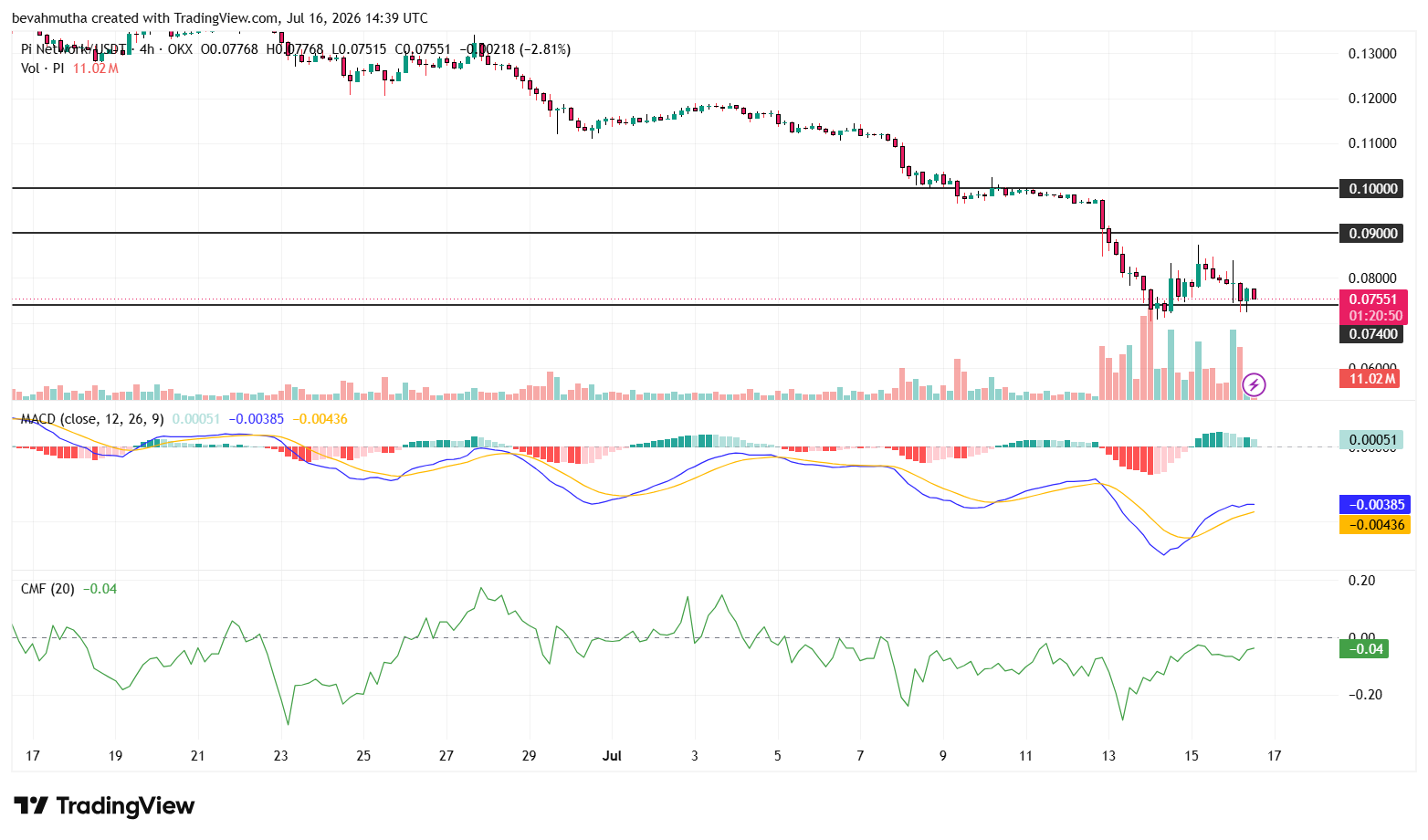Select the black 0.10000 price line label
The height and width of the screenshot is (840, 1428).
click(x=1373, y=188)
